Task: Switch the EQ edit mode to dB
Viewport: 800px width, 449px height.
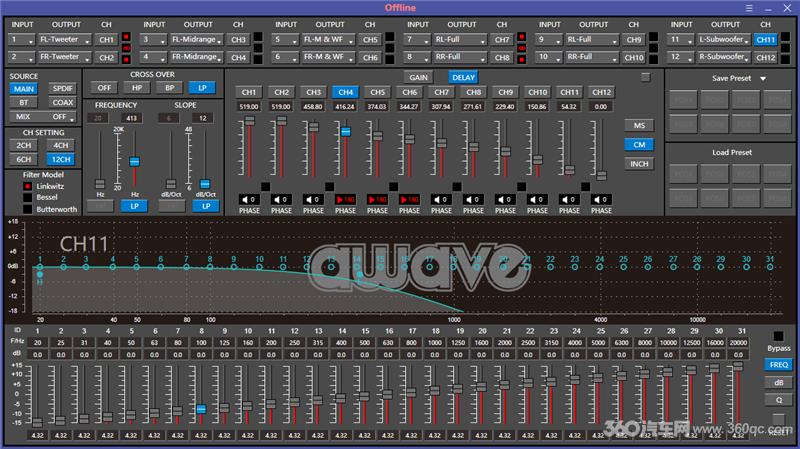Action: [778, 383]
